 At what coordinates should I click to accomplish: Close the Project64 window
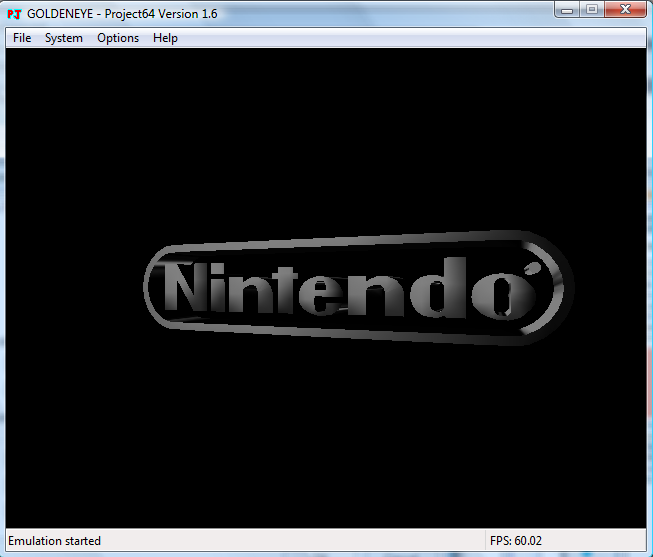click(625, 9)
